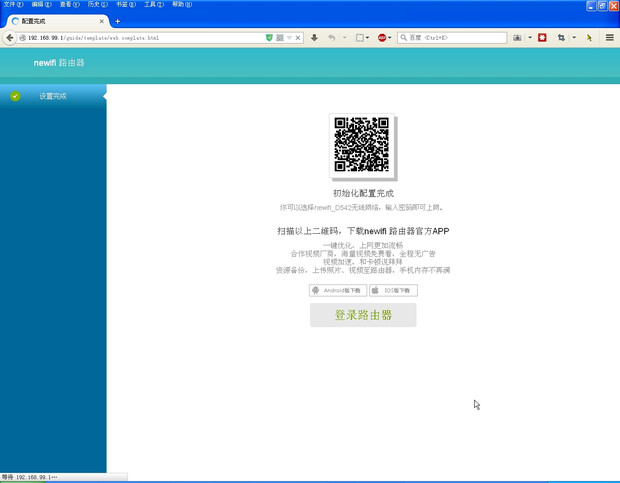Open the 查看 menu

pyautogui.click(x=69, y=4)
